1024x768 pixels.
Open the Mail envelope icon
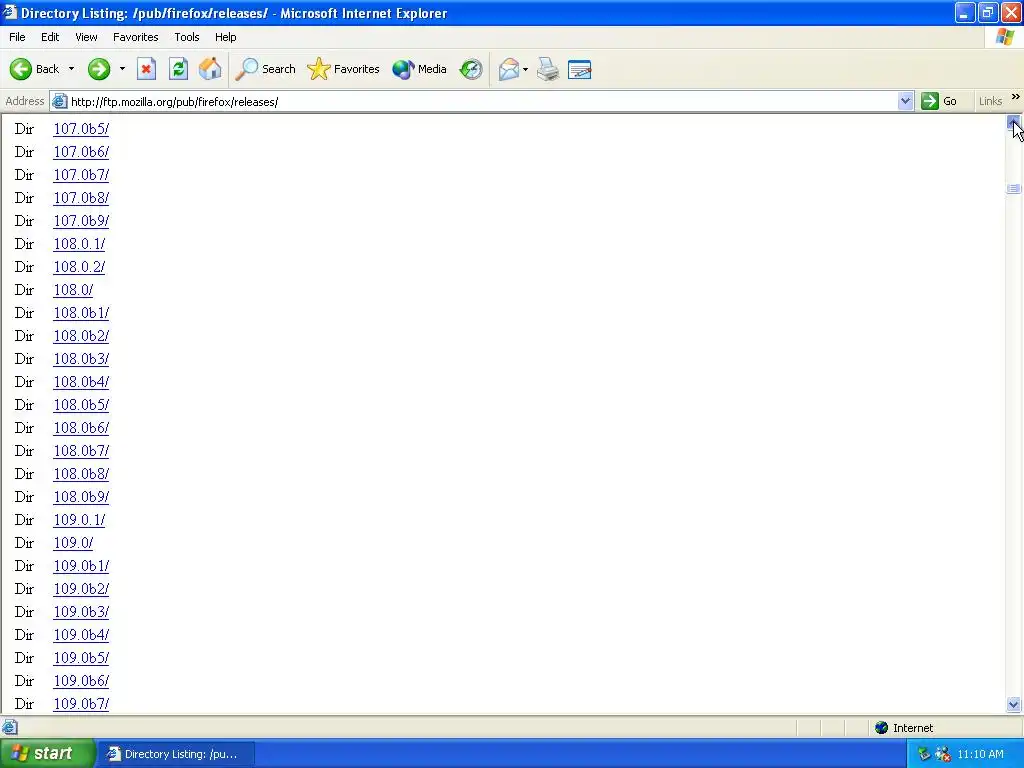click(508, 69)
